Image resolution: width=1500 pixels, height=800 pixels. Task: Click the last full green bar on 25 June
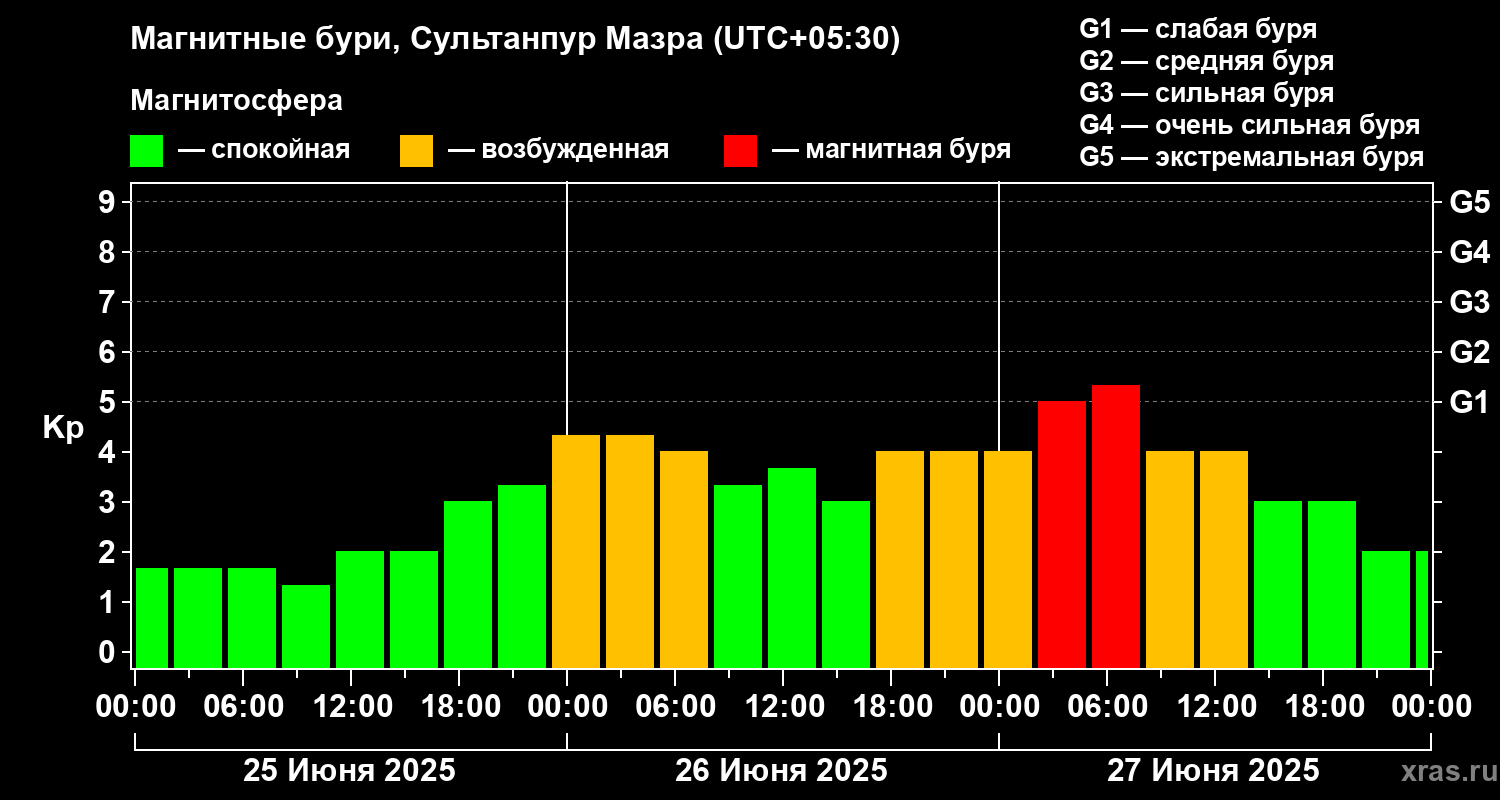[522, 576]
